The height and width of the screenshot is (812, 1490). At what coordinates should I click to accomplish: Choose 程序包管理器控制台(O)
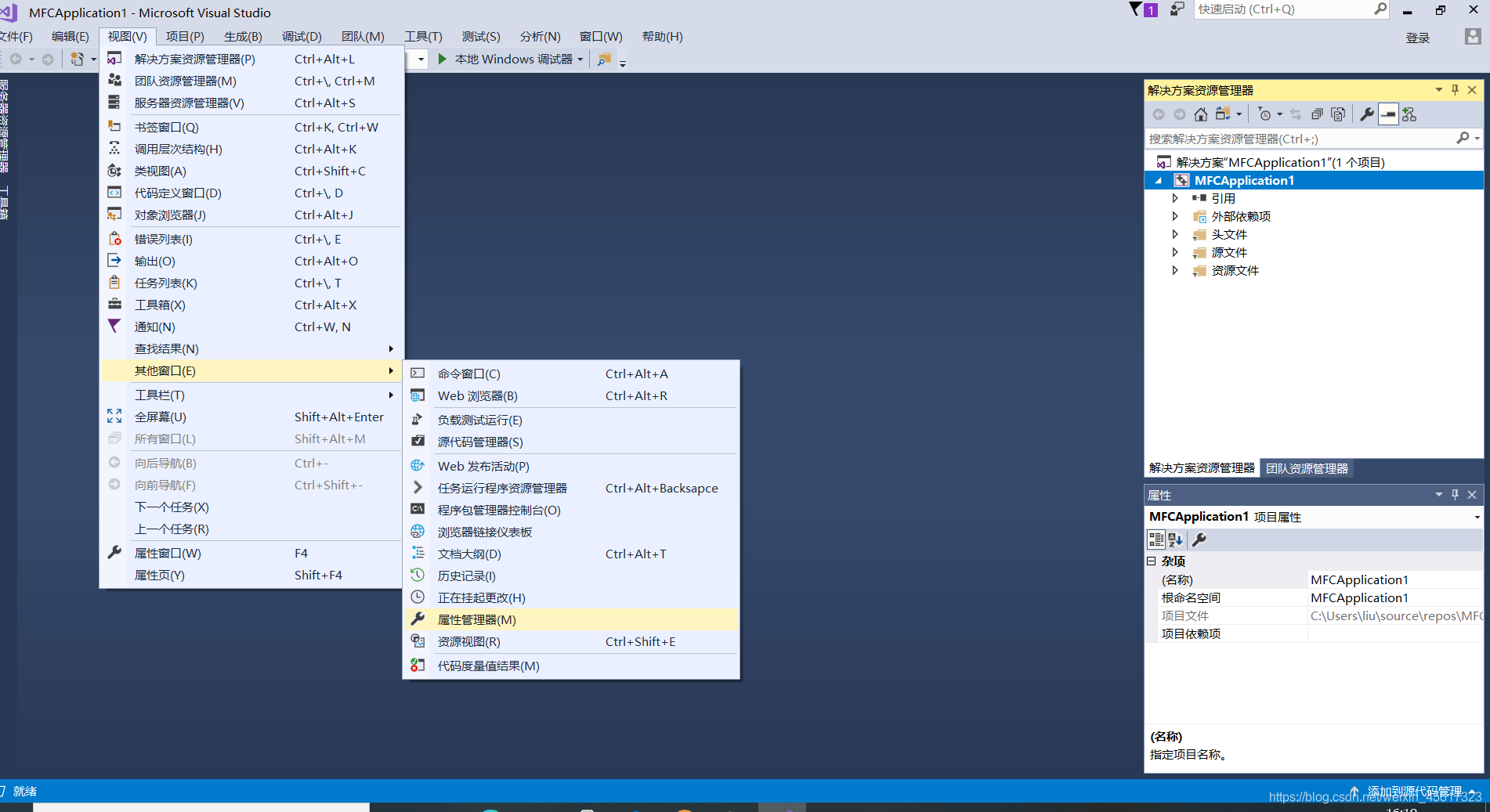570,510
